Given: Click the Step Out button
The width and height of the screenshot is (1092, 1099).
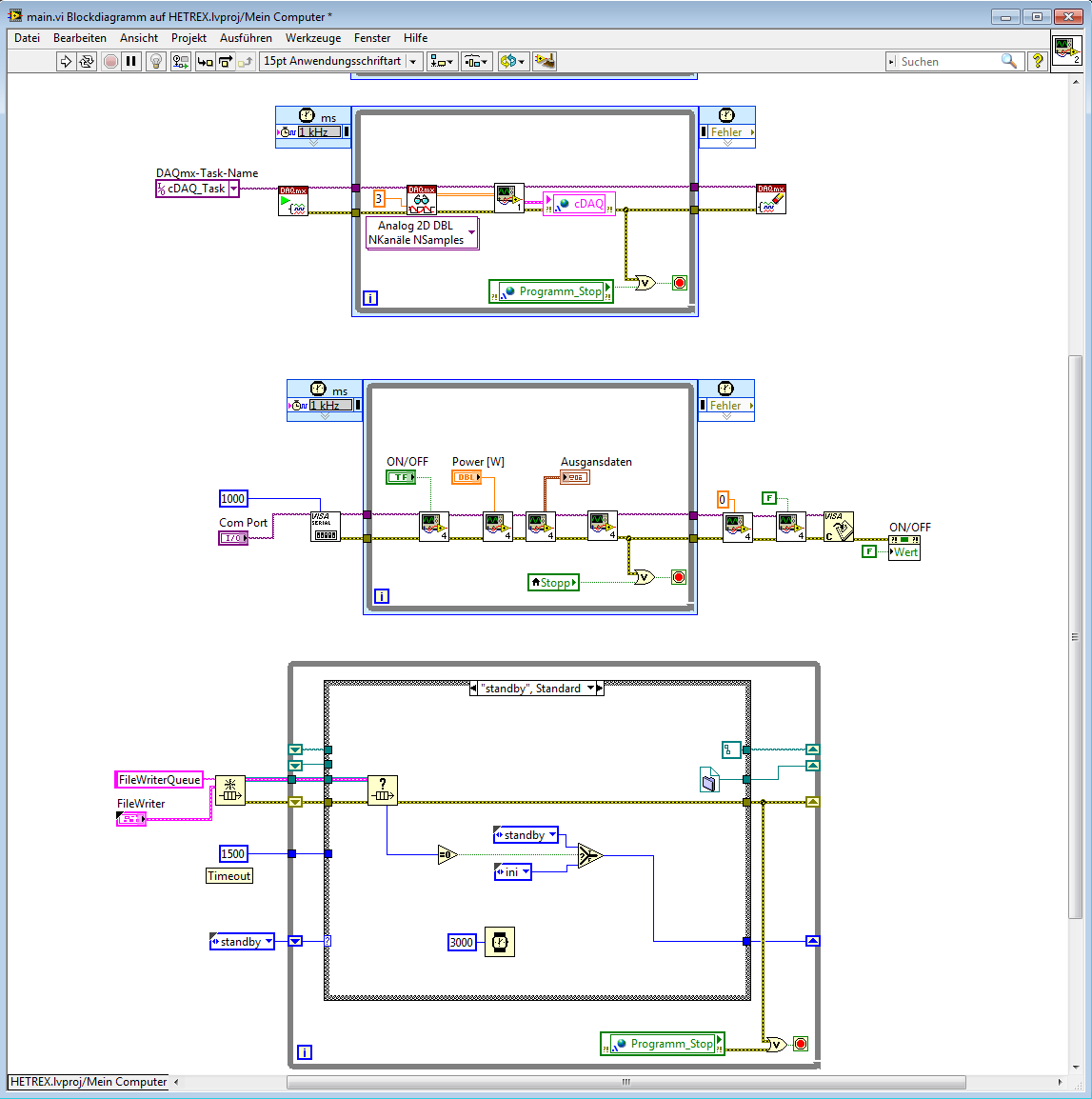Looking at the screenshot, I should click(x=246, y=62).
